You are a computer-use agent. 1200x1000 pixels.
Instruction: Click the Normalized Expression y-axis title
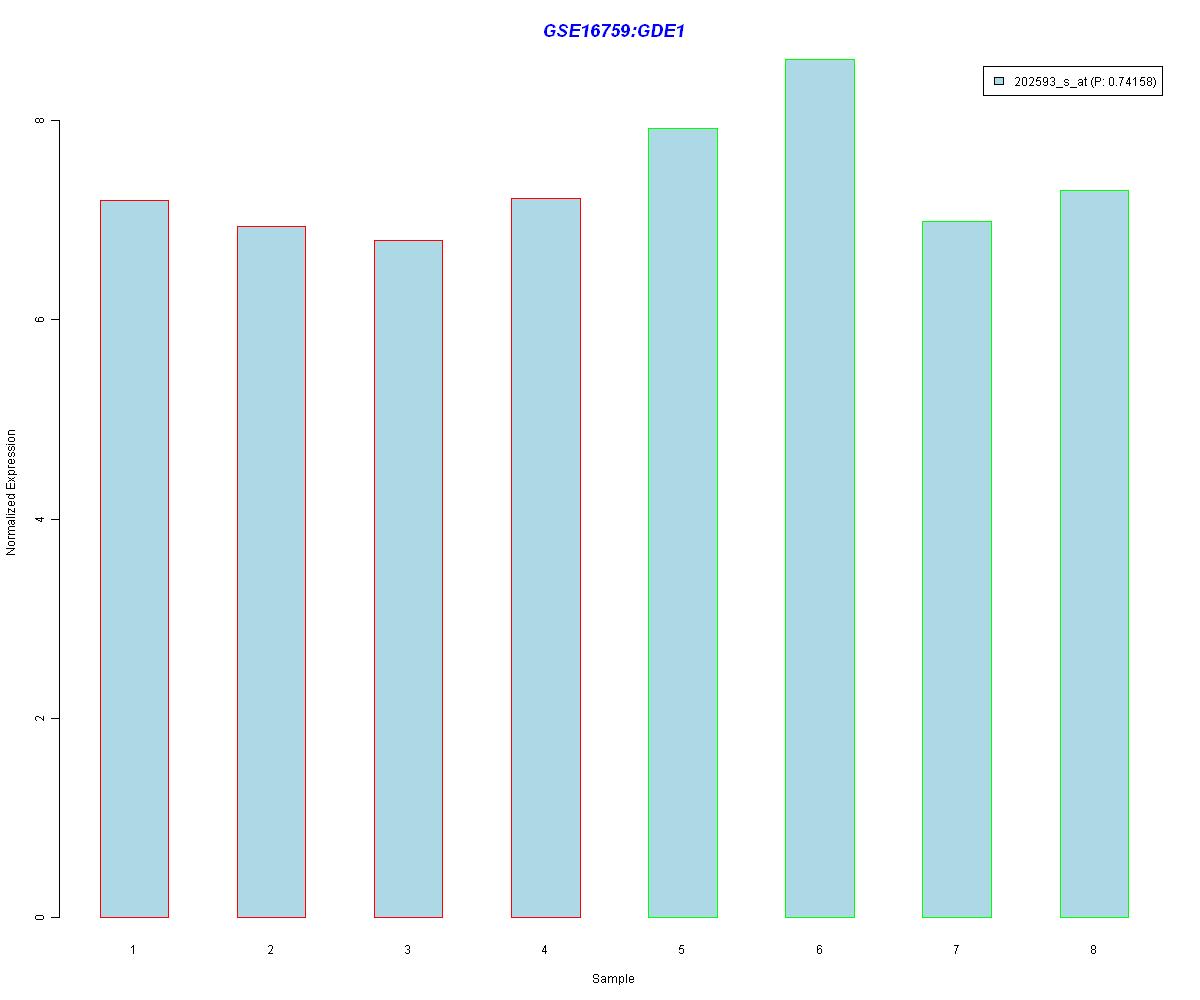pos(12,492)
